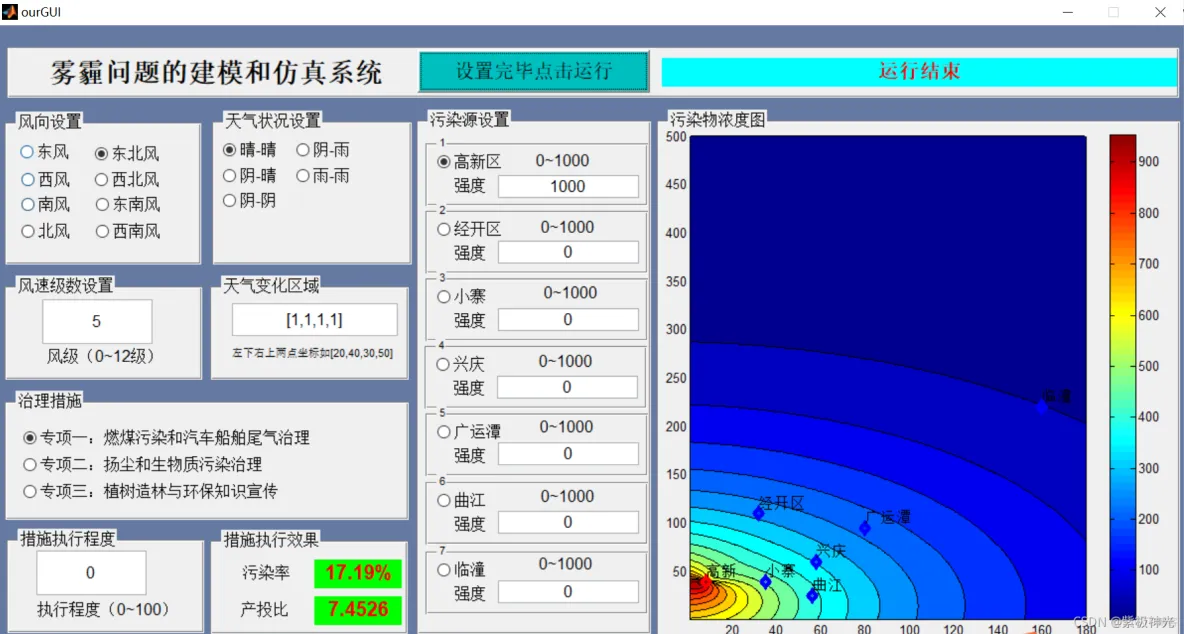1184x634 pixels.
Task: Minimize the ourGUI window
Action: pyautogui.click(x=1067, y=12)
